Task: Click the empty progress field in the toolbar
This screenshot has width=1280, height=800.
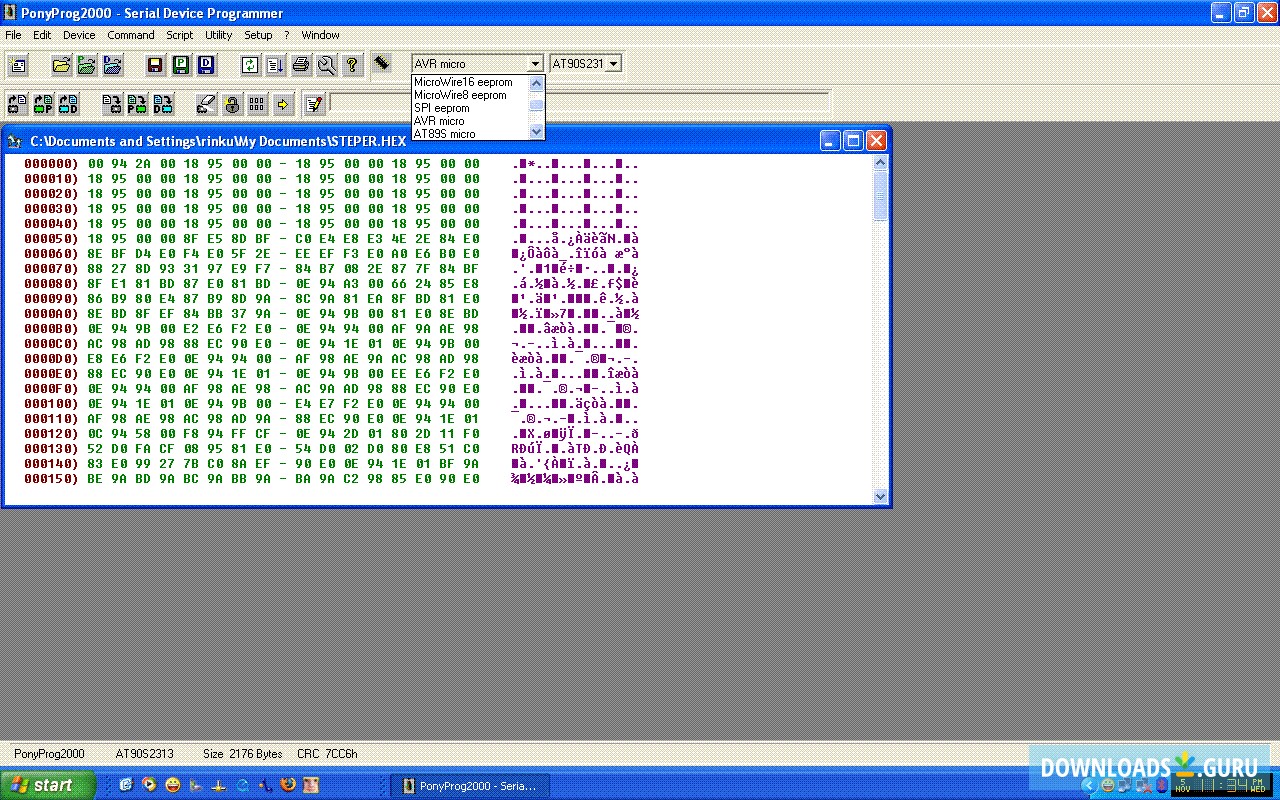Action: pos(580,102)
